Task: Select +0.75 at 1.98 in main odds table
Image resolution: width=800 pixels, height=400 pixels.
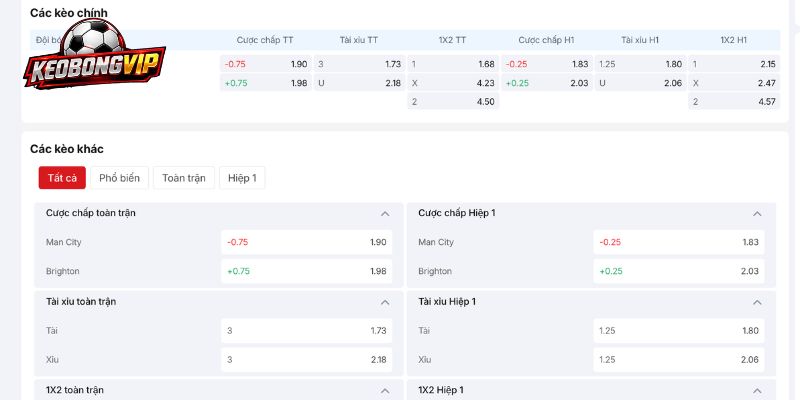Action: pyautogui.click(x=266, y=83)
